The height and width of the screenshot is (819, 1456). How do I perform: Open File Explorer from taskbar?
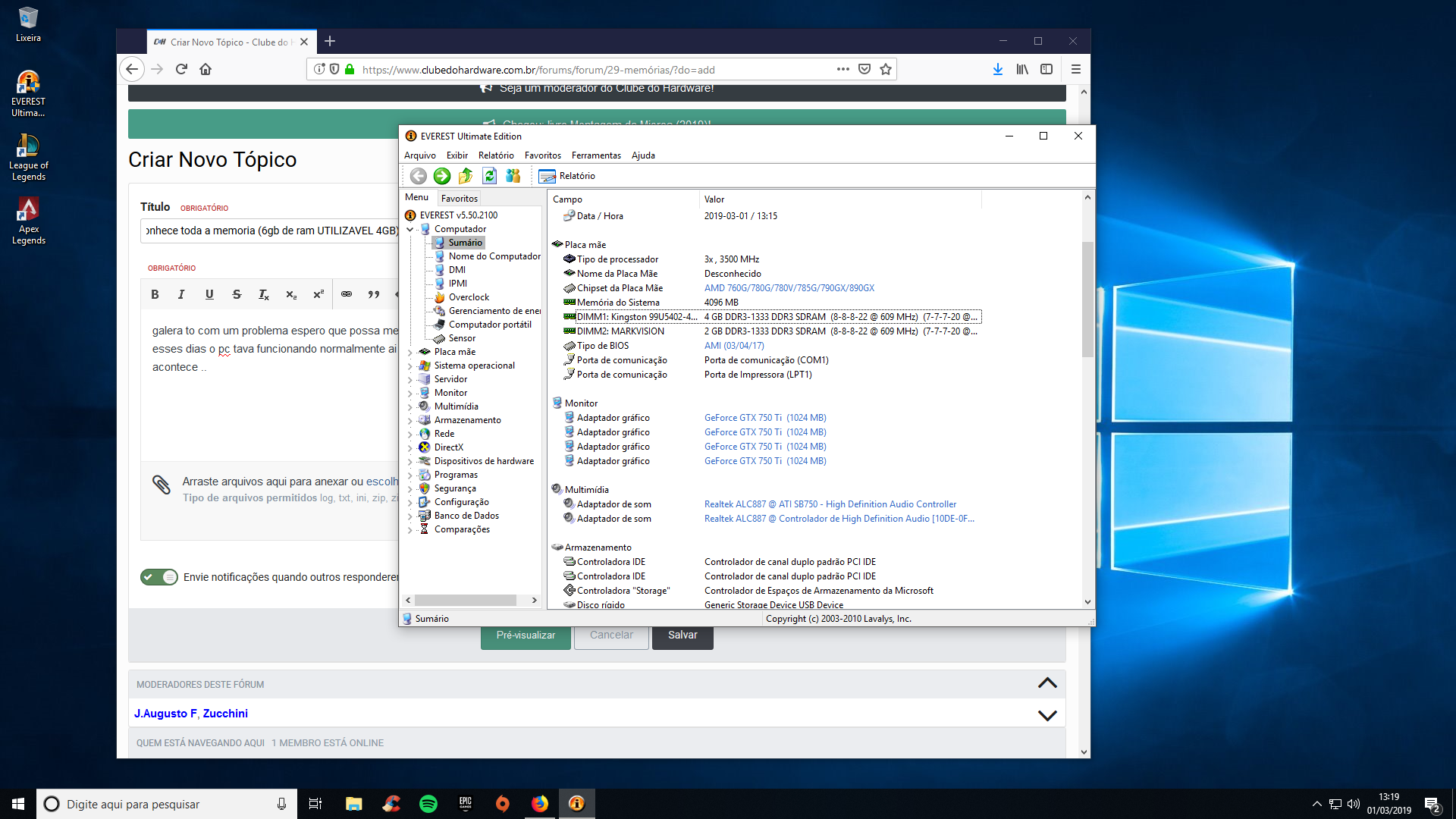click(354, 804)
